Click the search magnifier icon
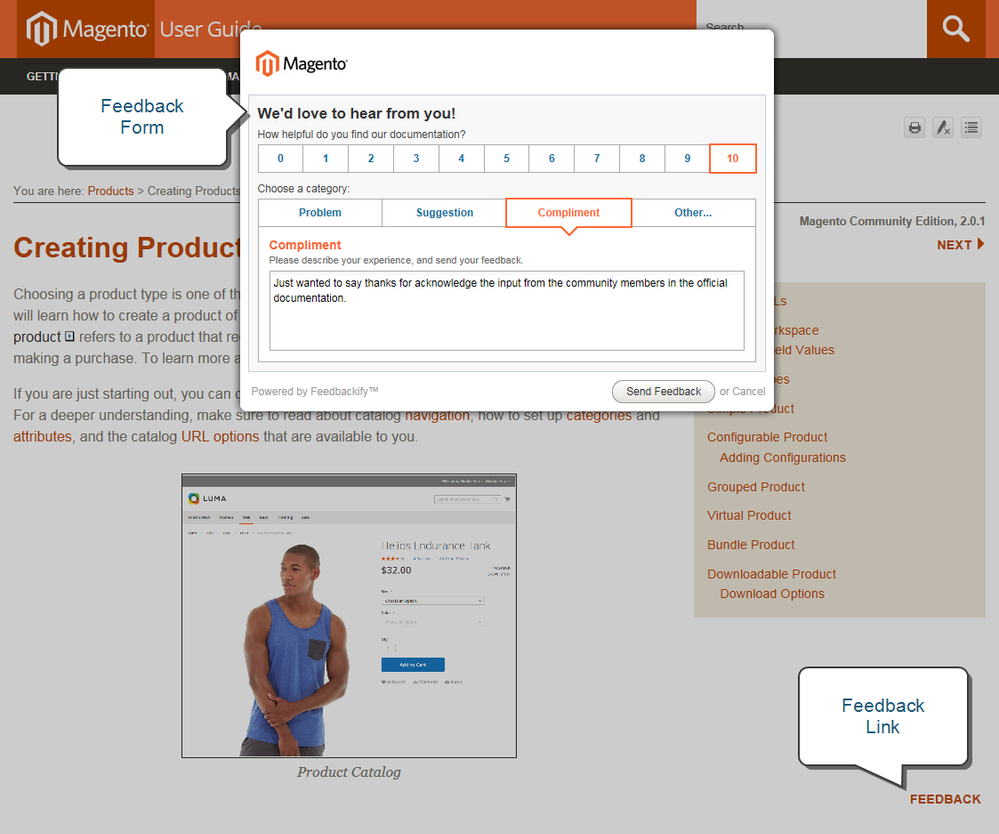Viewport: 999px width, 834px height. tap(956, 29)
